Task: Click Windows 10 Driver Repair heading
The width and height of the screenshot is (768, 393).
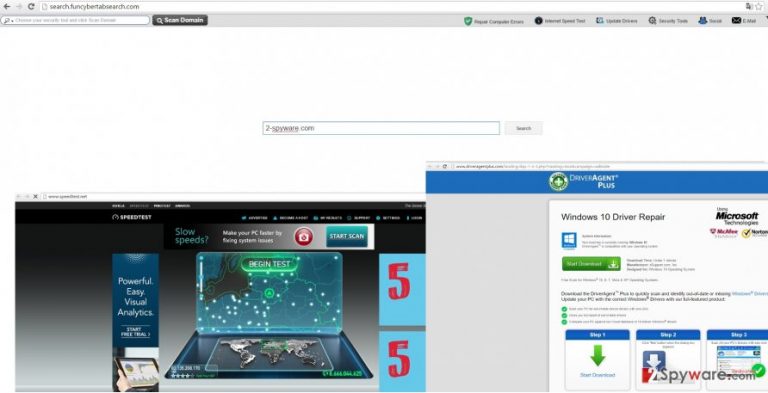Action: coord(613,217)
